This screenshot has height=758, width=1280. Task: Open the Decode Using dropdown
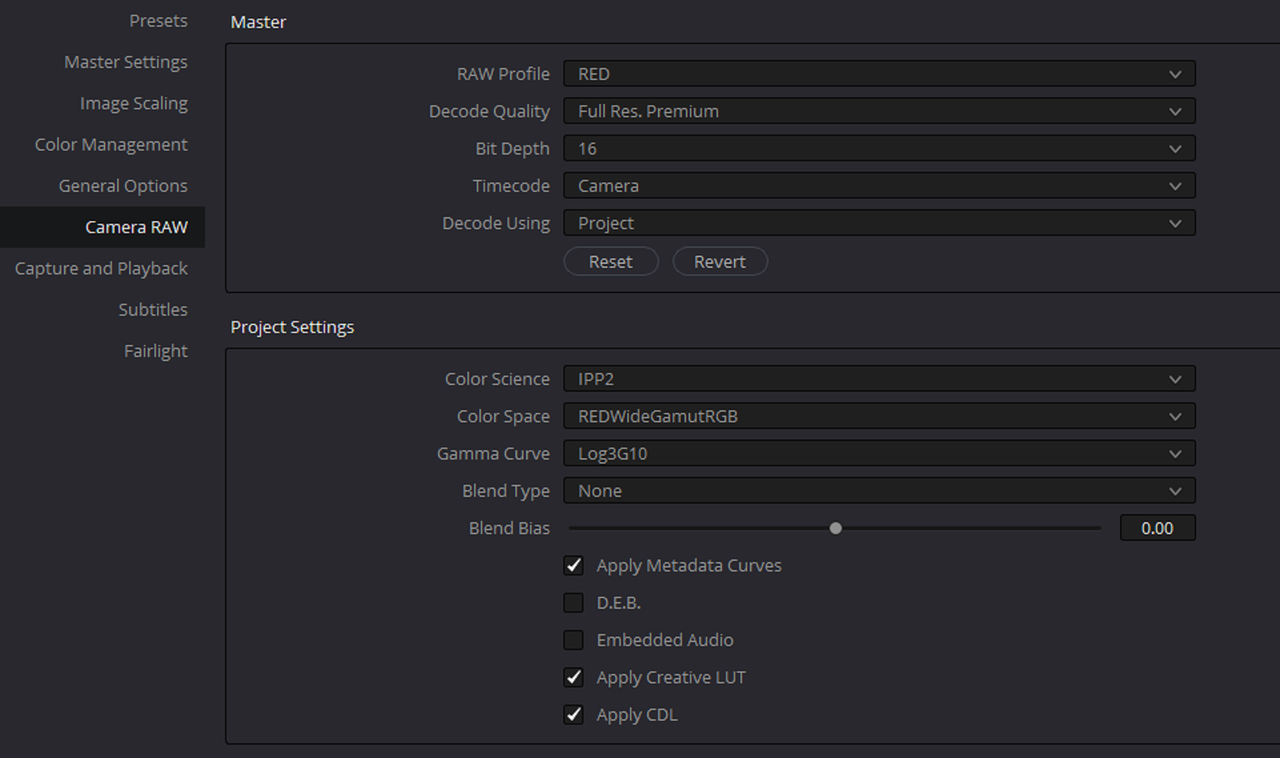pyautogui.click(x=879, y=223)
